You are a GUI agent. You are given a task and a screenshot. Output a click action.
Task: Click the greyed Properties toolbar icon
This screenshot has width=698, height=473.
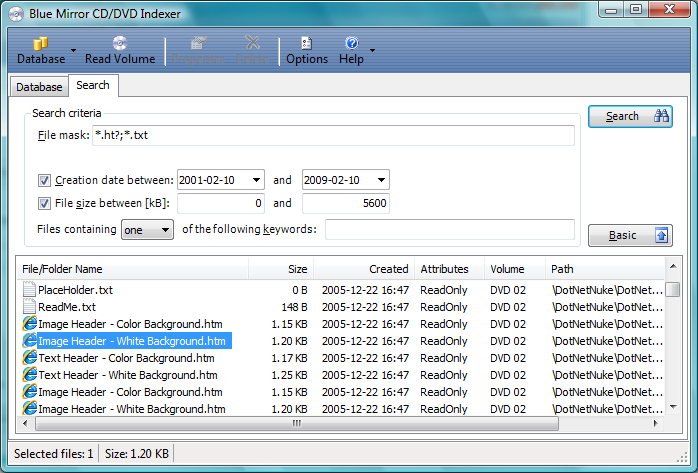click(199, 43)
